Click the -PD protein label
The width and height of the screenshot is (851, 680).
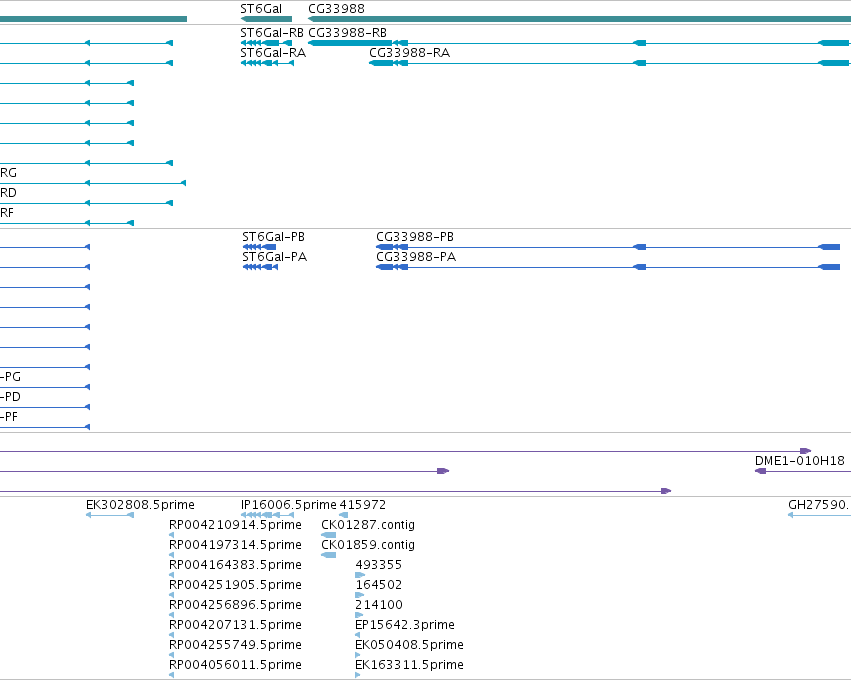tap(10, 397)
